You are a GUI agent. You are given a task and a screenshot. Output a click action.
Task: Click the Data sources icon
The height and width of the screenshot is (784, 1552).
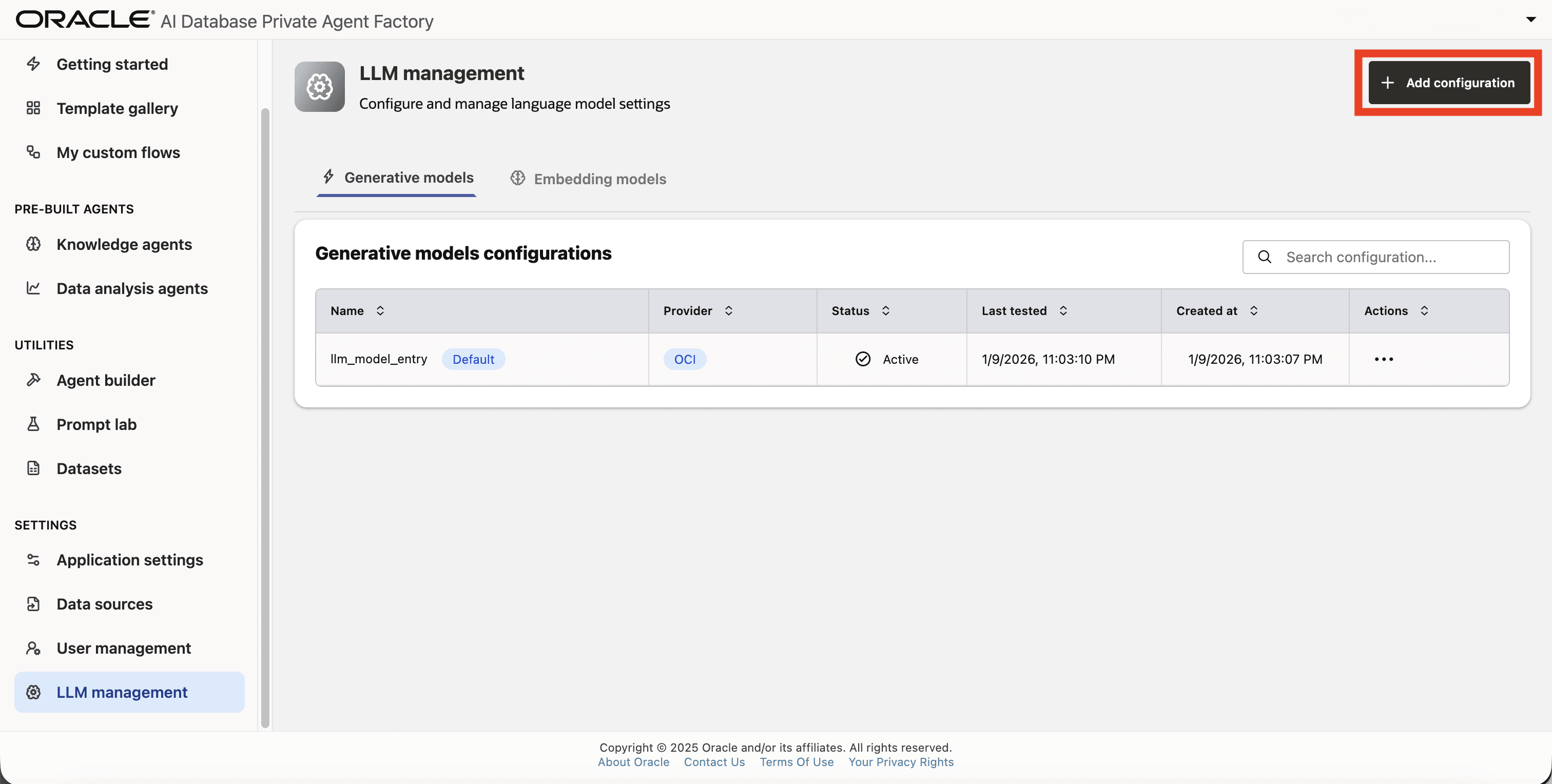click(33, 603)
